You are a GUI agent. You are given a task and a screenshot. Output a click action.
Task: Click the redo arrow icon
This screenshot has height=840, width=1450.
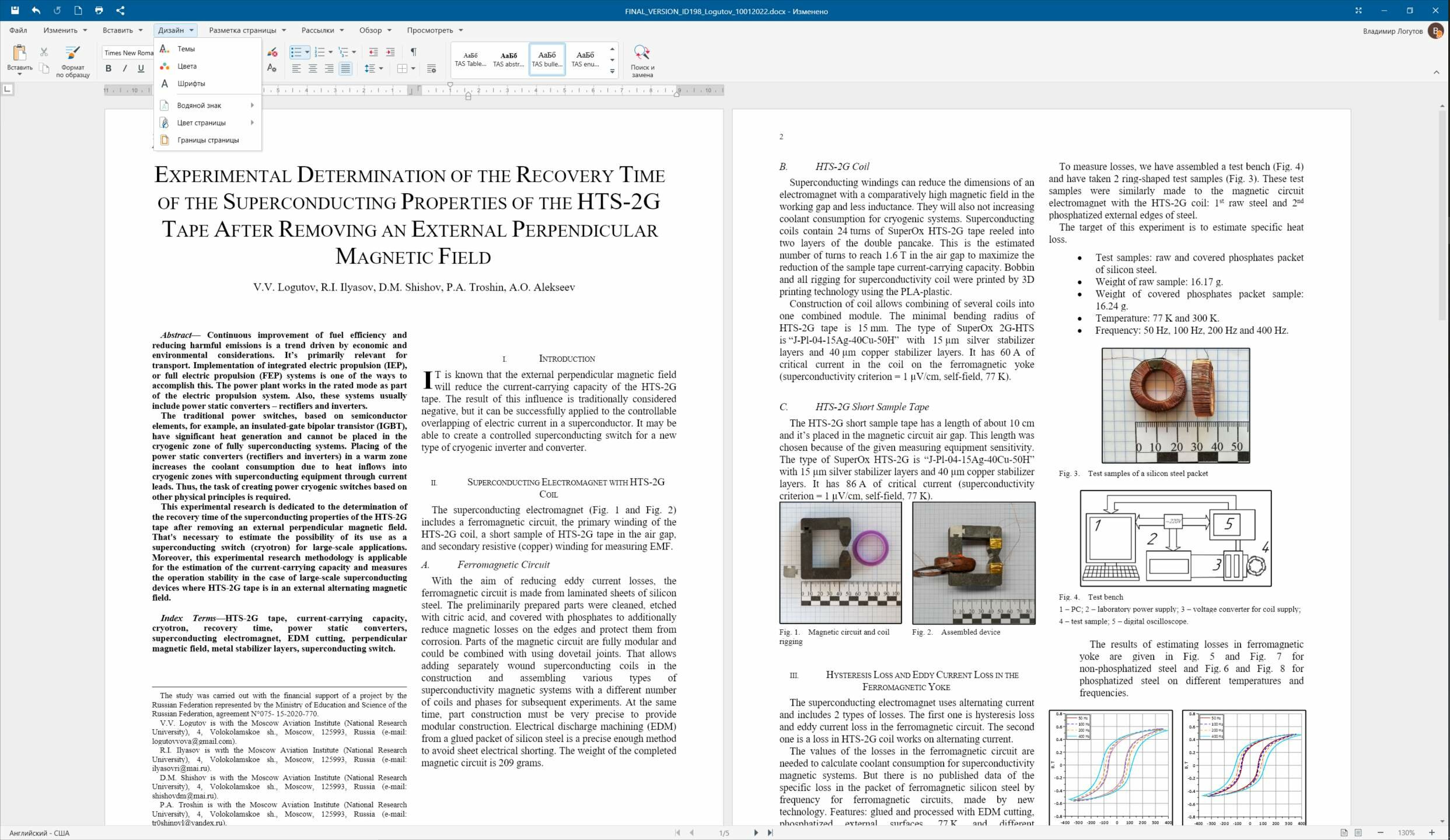57,10
